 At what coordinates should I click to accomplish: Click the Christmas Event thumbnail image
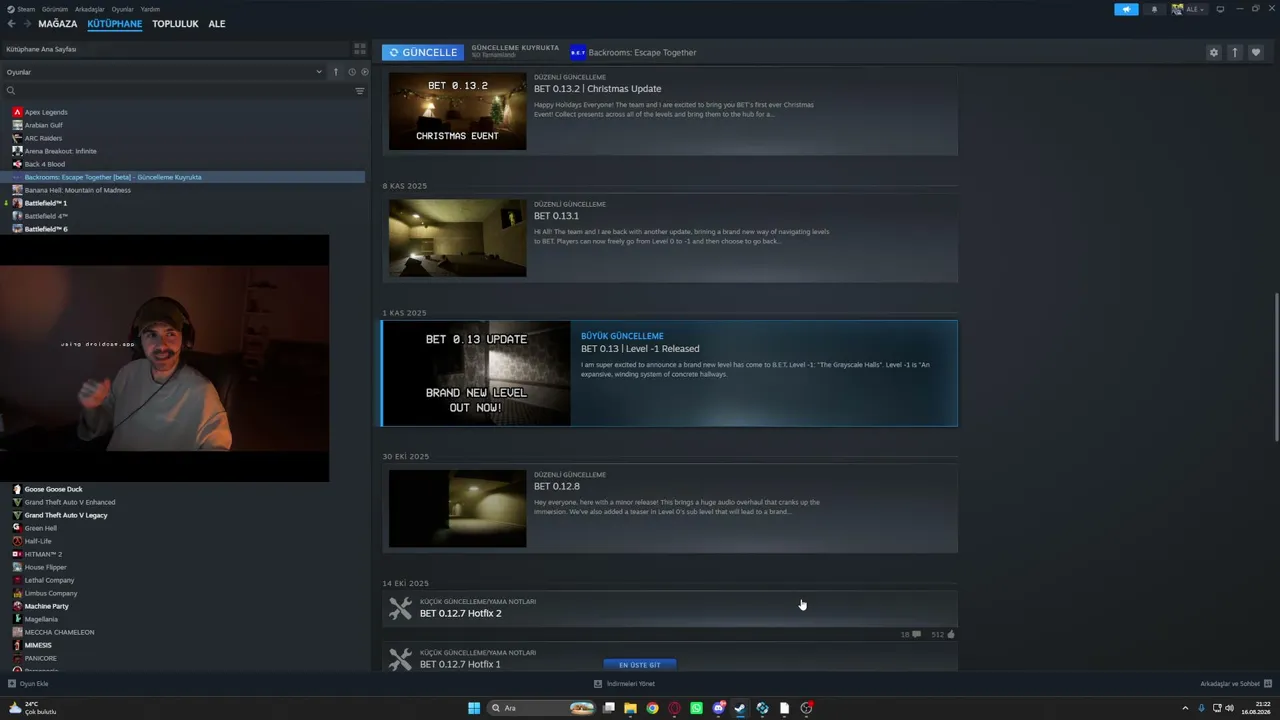(457, 111)
